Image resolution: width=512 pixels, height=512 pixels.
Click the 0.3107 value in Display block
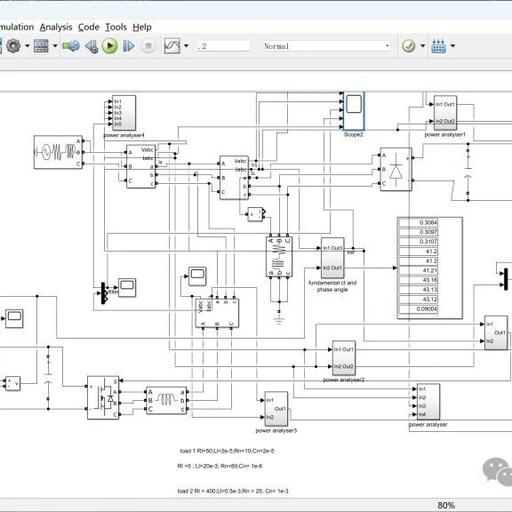tap(418, 242)
